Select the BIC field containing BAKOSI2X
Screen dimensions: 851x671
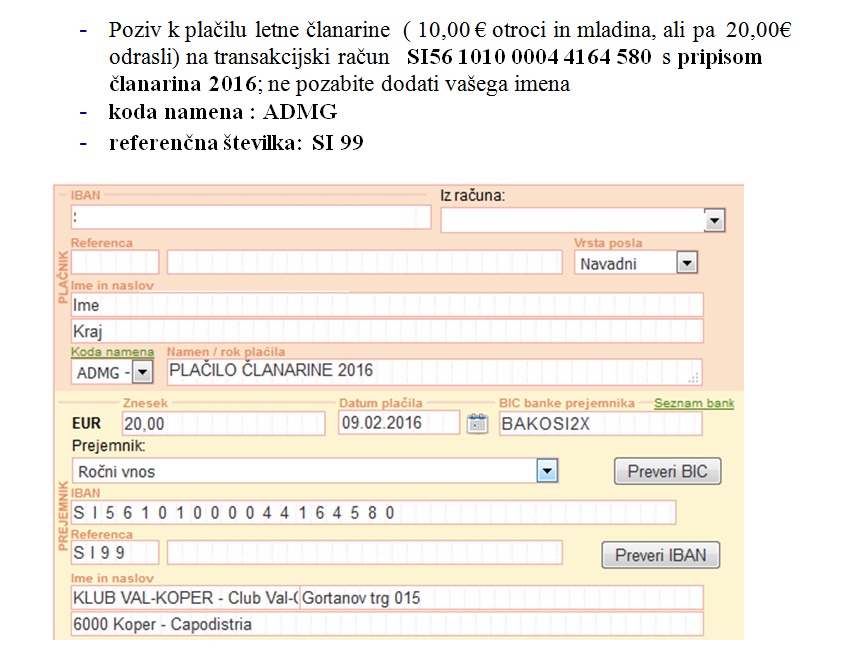[x=600, y=424]
